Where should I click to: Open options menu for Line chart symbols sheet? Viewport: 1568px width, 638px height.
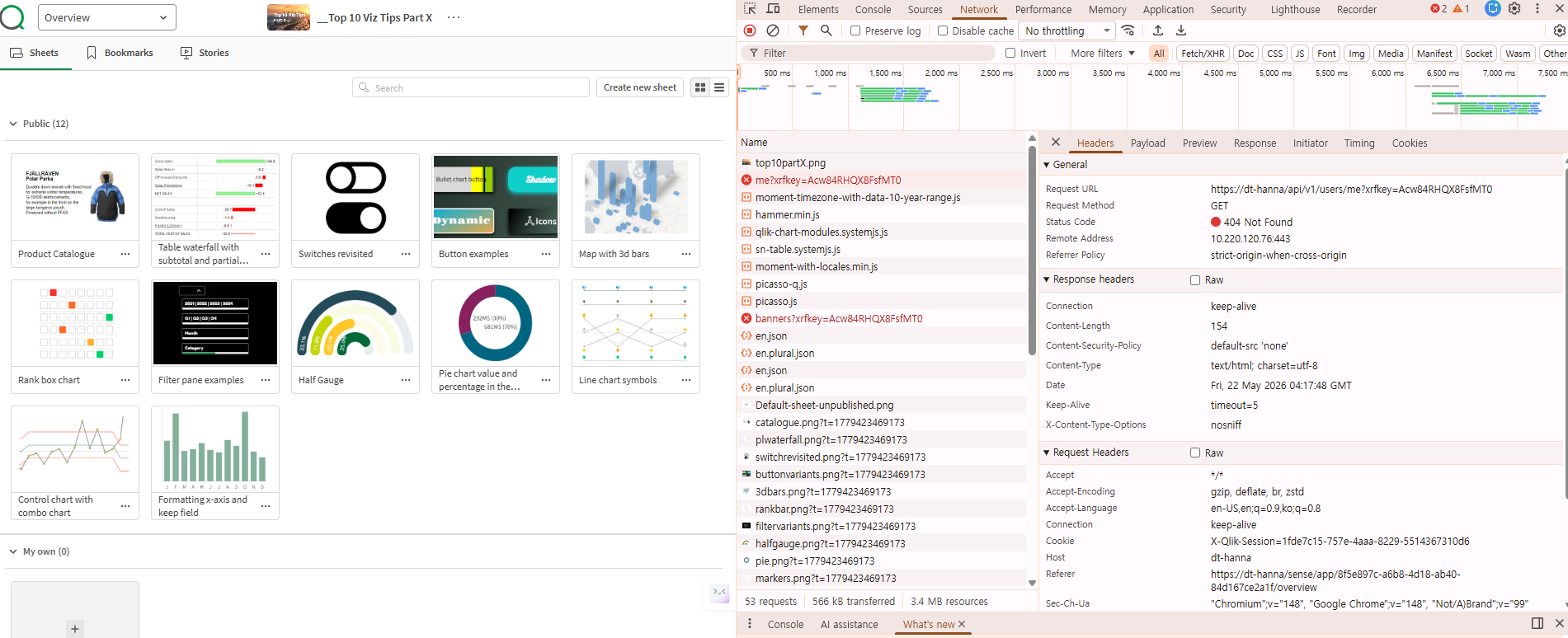point(686,380)
